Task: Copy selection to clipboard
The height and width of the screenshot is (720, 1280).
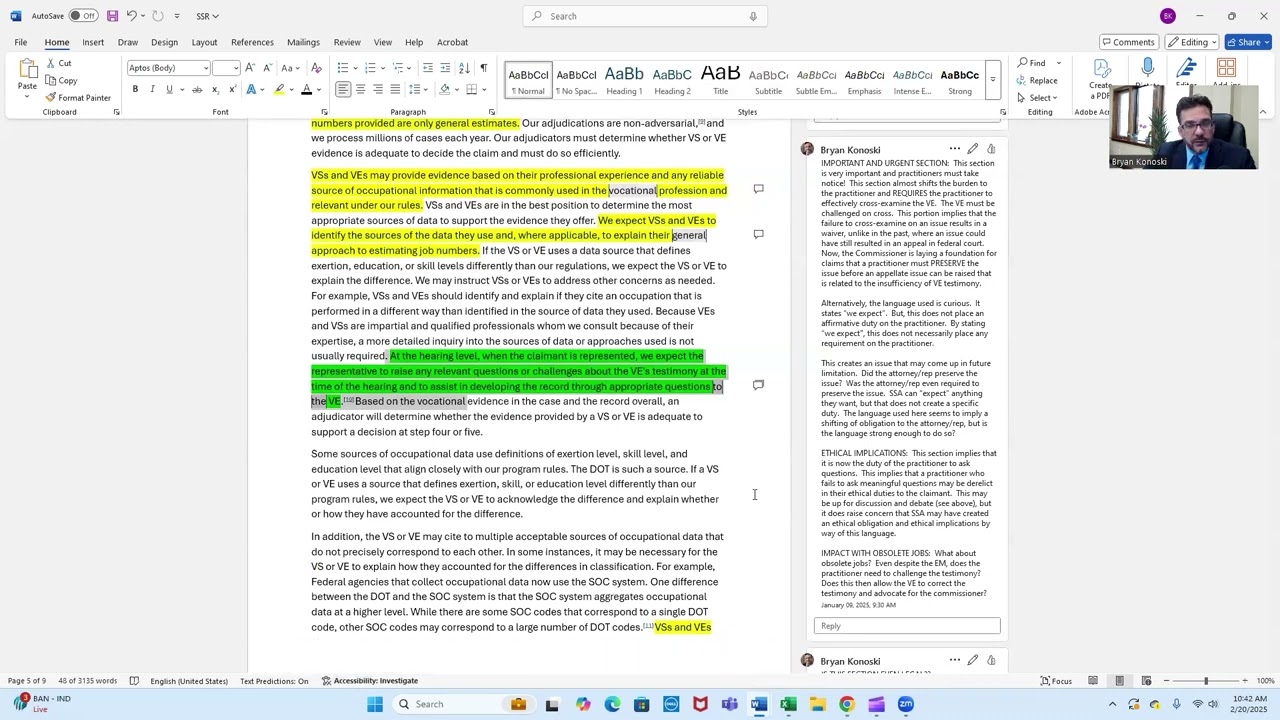Action: click(x=61, y=80)
